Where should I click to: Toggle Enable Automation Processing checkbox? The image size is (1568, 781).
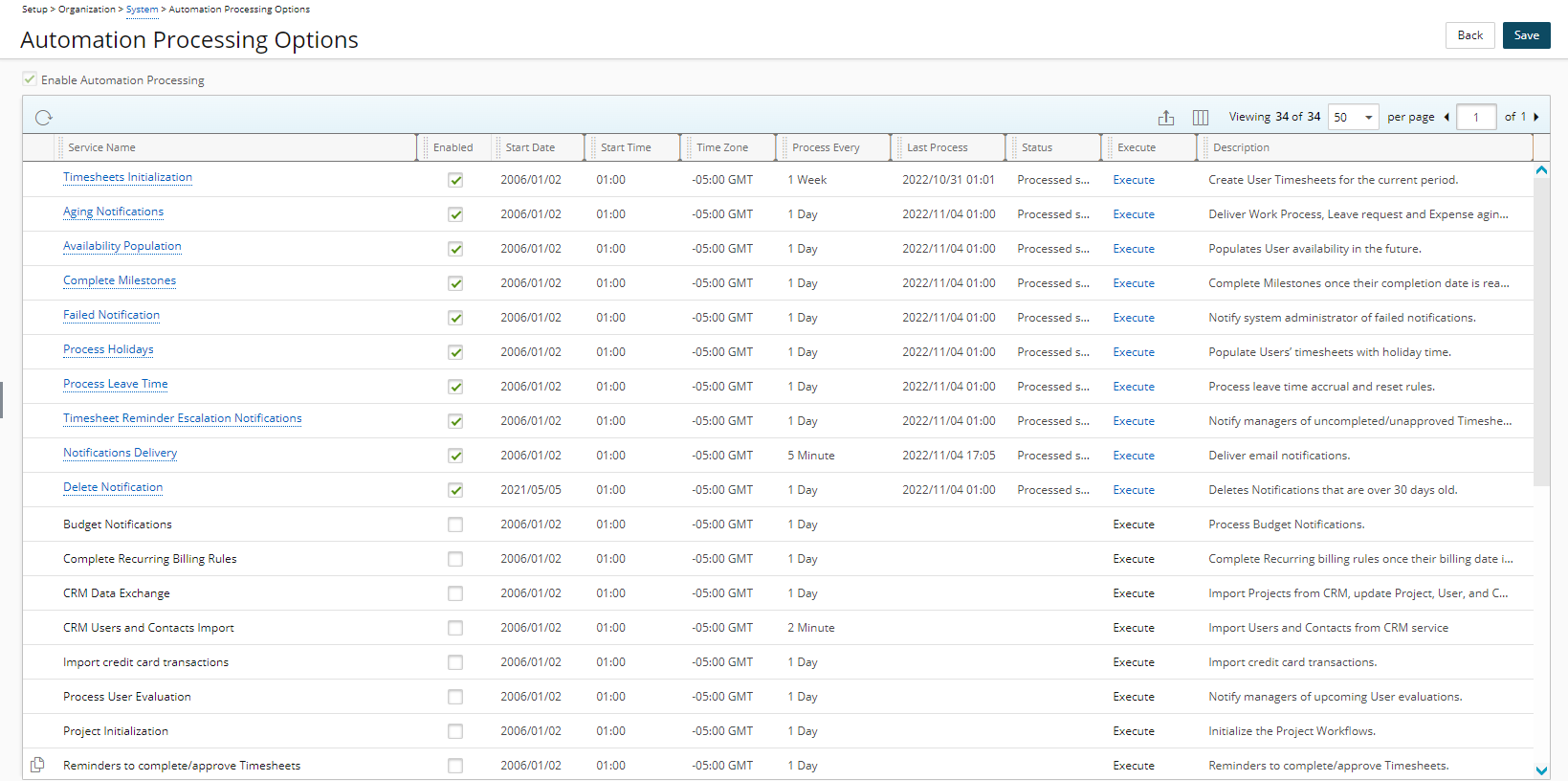pyautogui.click(x=30, y=79)
